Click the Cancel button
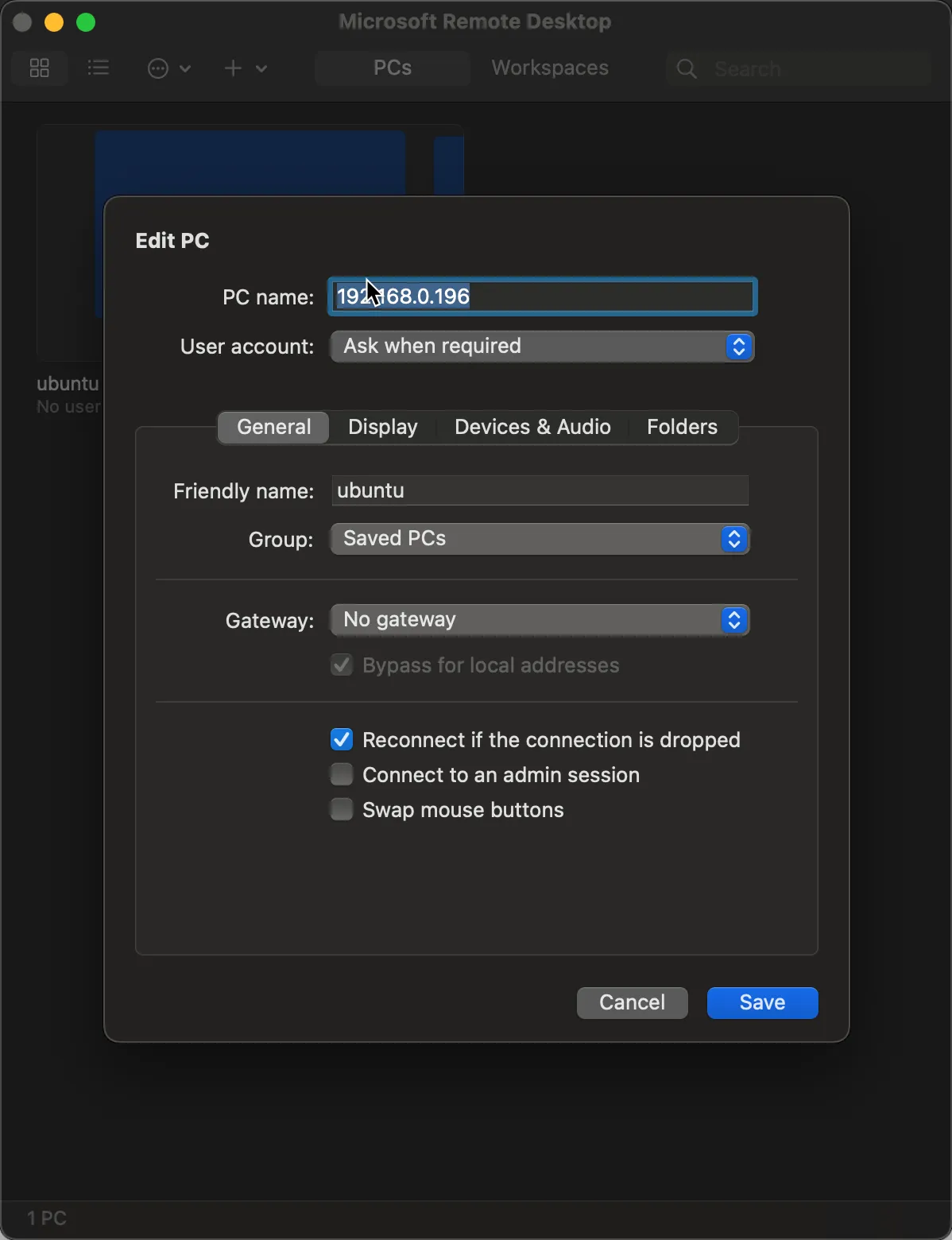Viewport: 952px width, 1240px height. click(633, 1002)
